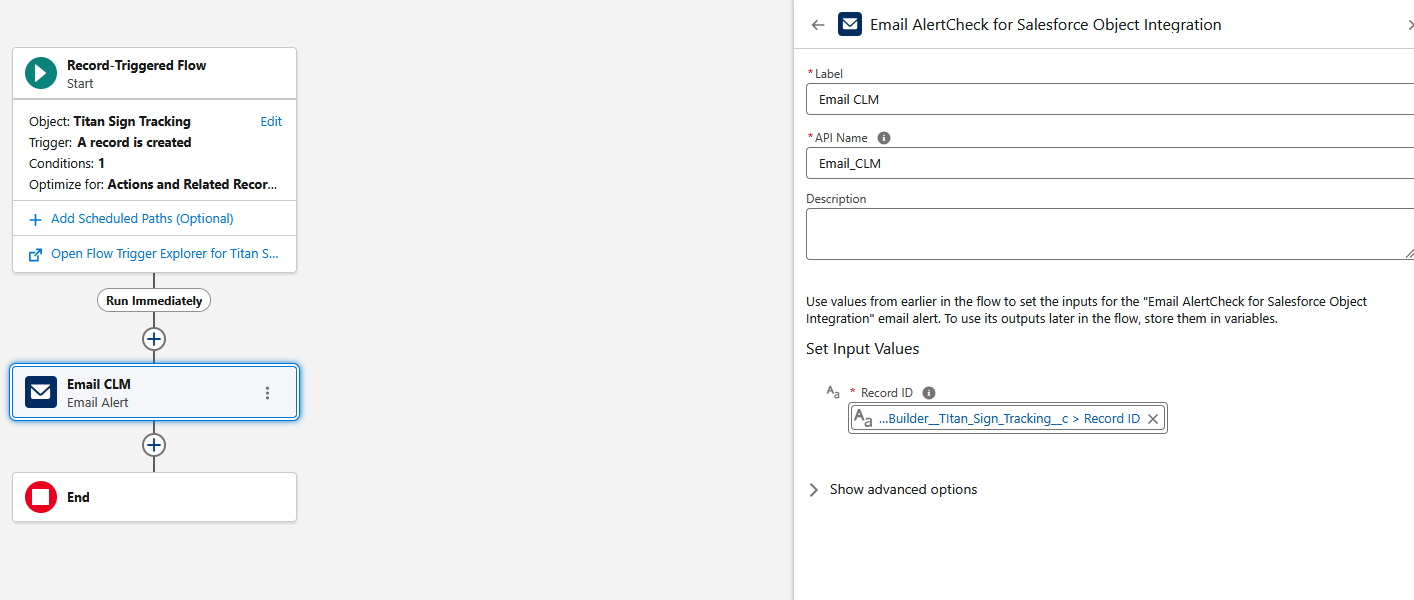This screenshot has height=600, width=1414.
Task: Click the Label input field showing Email CLM
Action: click(x=1100, y=99)
